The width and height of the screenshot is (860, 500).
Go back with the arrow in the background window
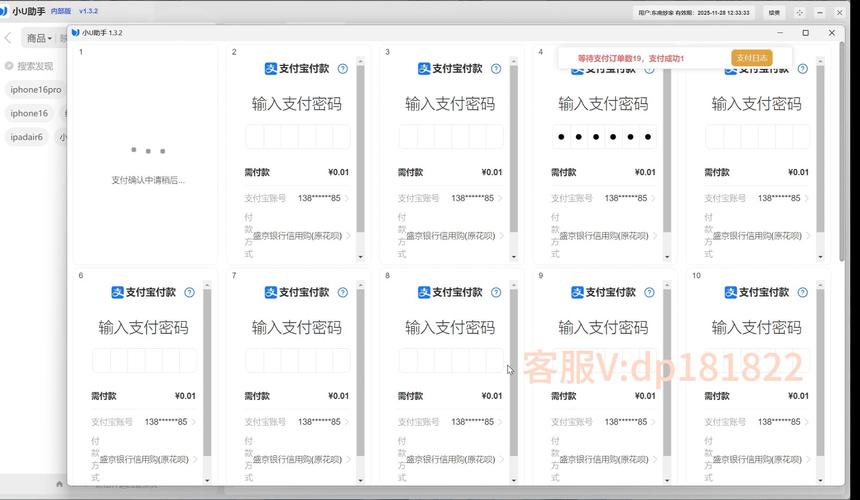coord(8,38)
